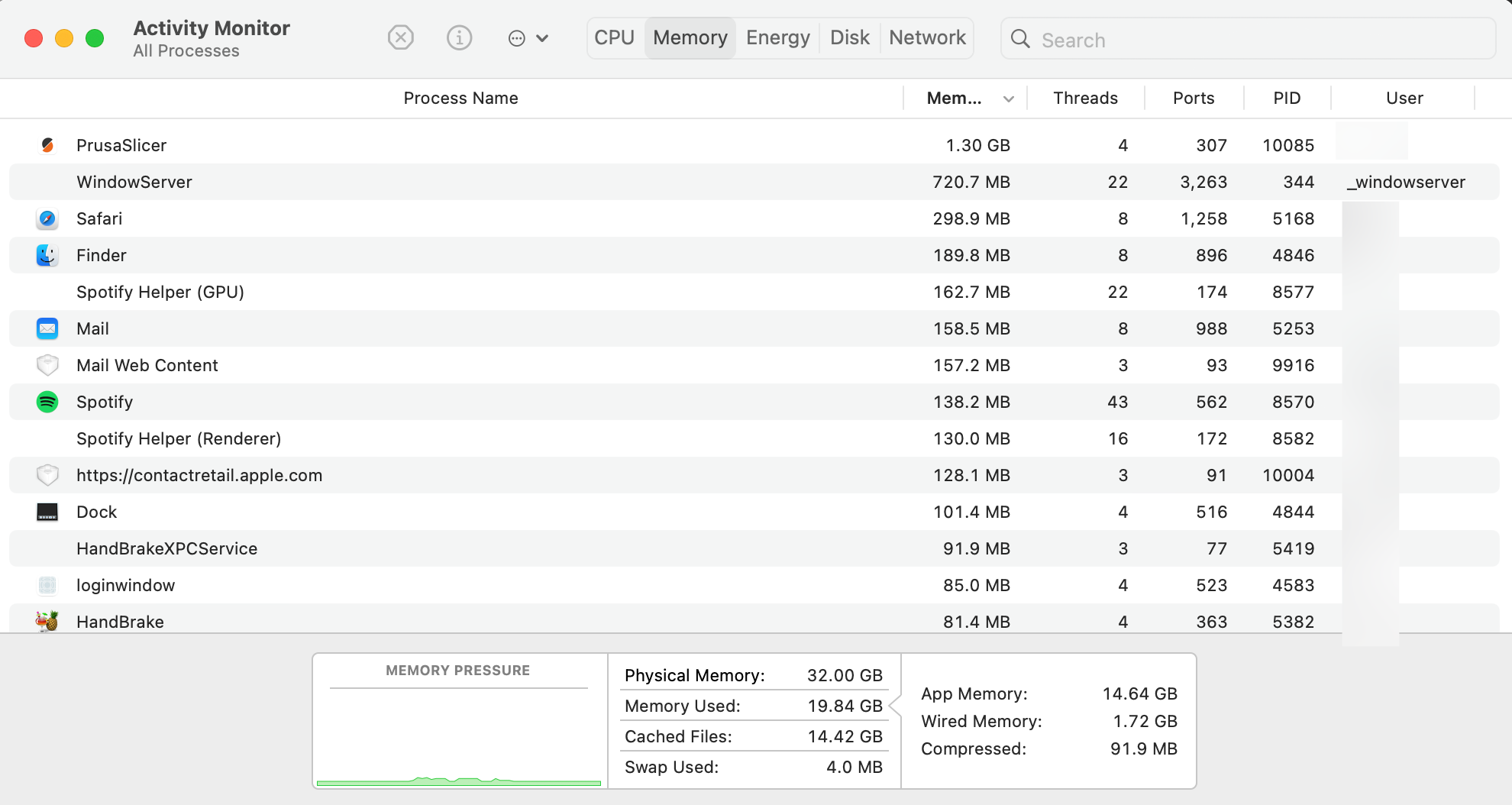Click the Memory Pressure graph
1512x805 pixels.
click(x=459, y=736)
